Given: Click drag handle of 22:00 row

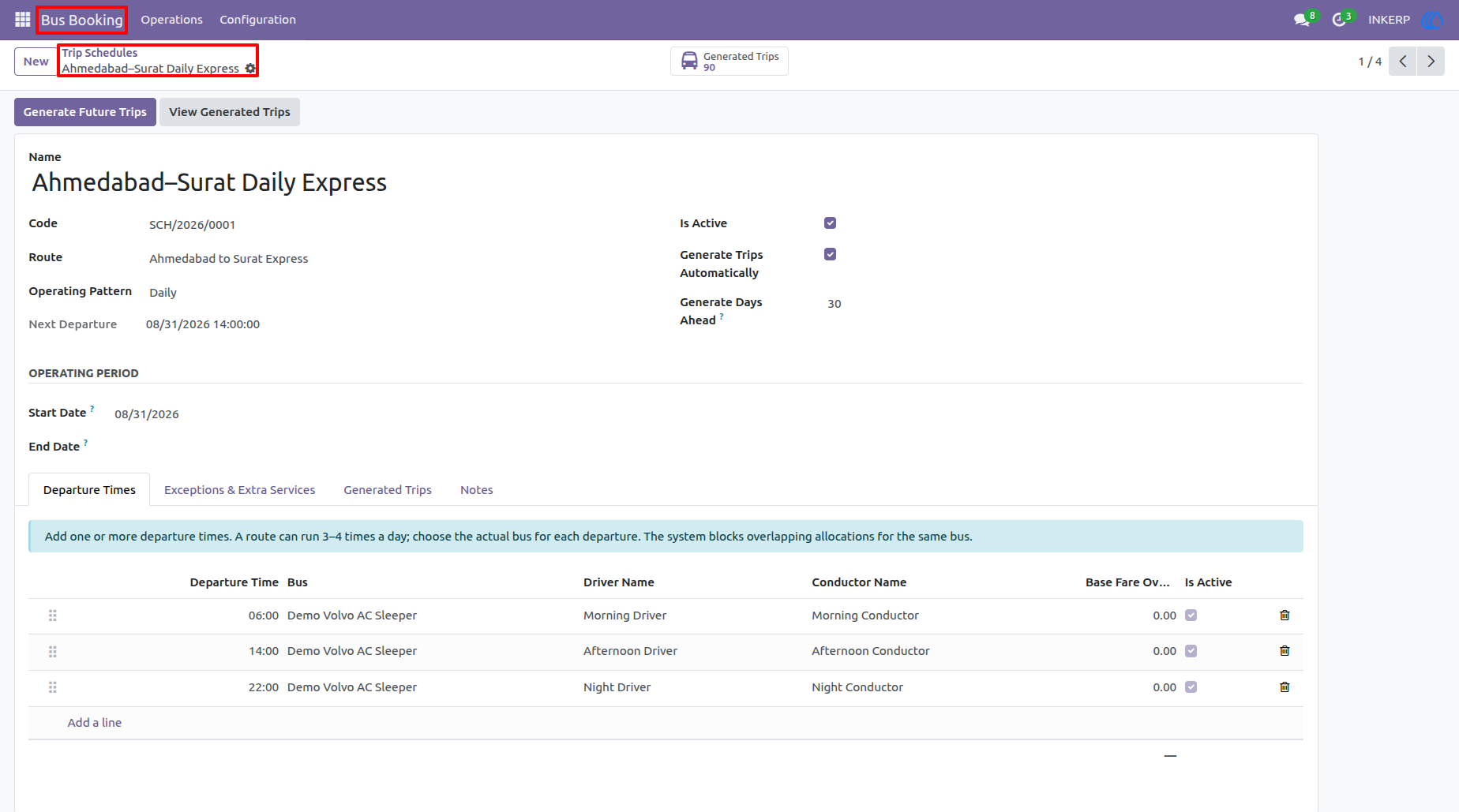Looking at the screenshot, I should (53, 687).
